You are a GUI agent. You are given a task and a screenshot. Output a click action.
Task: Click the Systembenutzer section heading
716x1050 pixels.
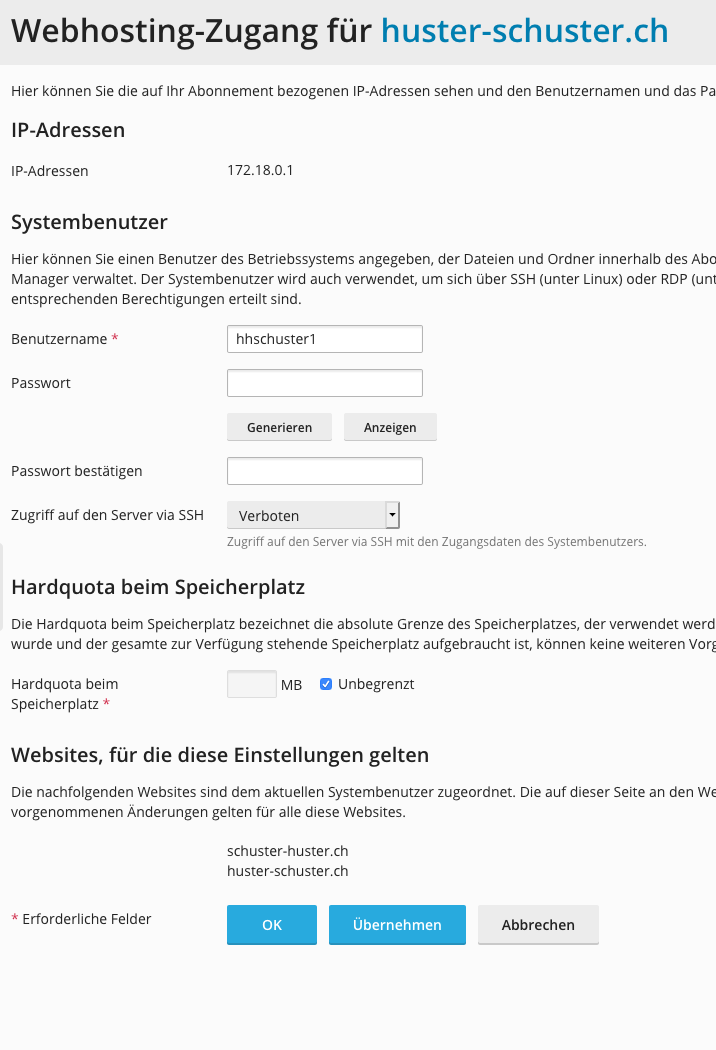89,222
